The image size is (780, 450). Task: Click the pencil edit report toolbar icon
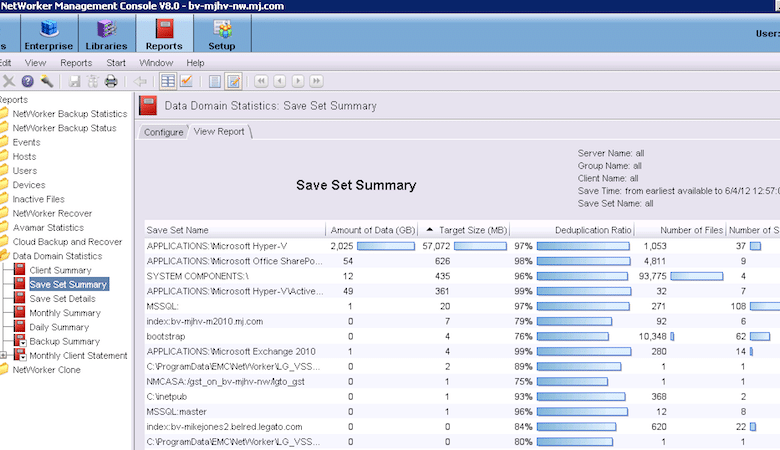click(x=233, y=81)
